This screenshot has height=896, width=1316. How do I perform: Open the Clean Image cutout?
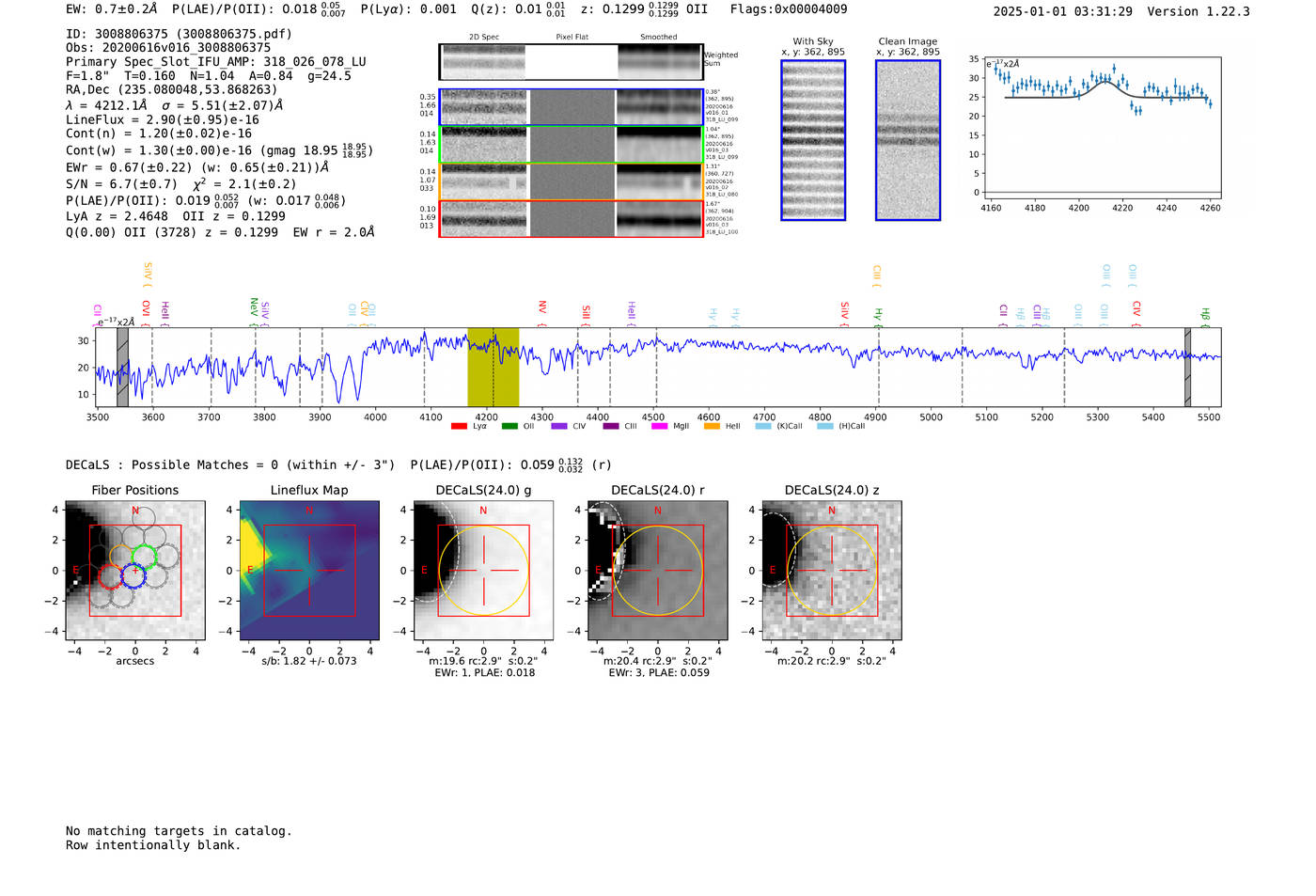click(x=908, y=140)
